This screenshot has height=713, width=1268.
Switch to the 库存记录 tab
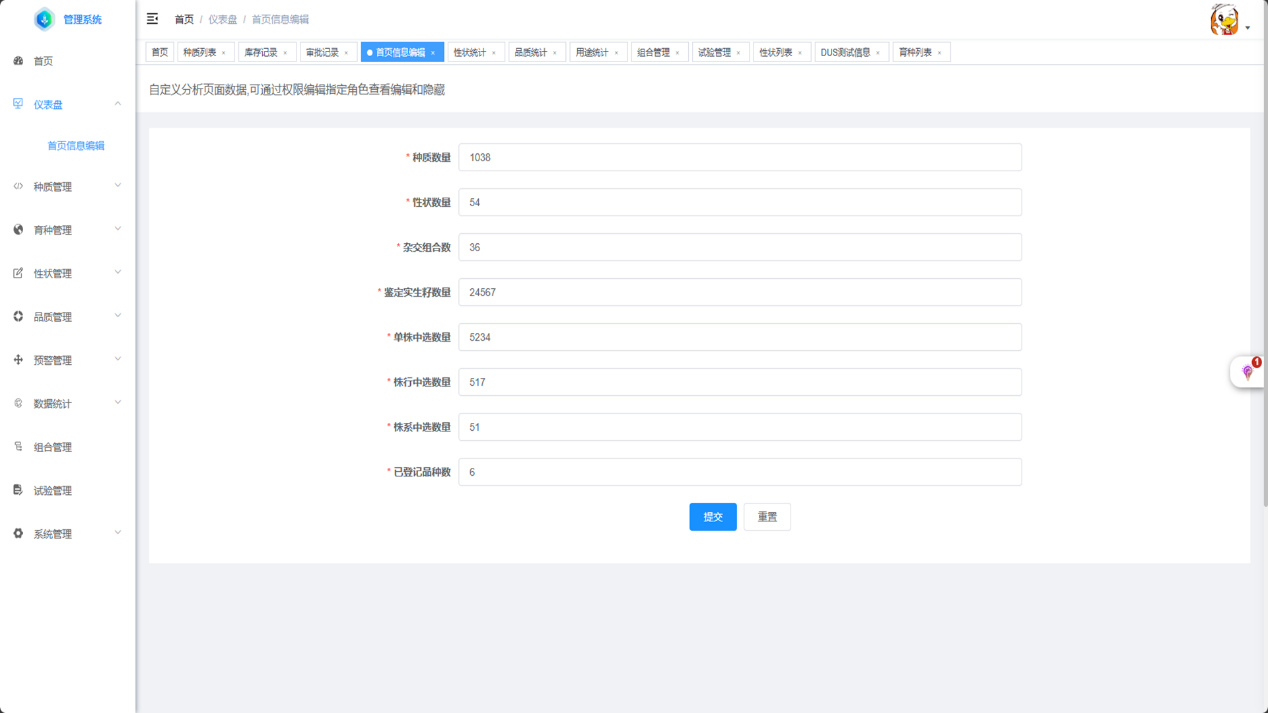[x=261, y=52]
